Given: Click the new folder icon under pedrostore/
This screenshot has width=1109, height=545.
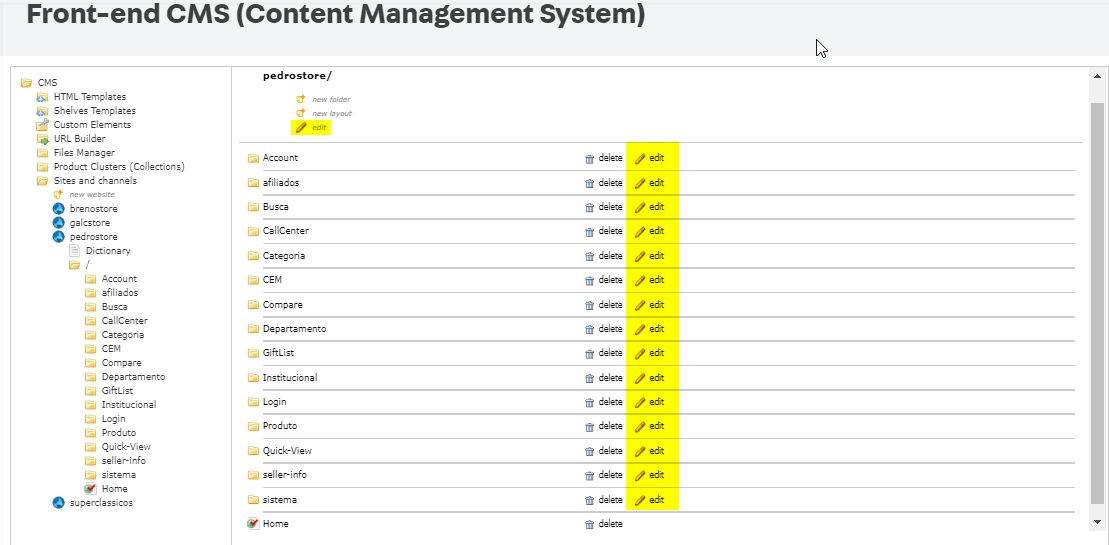Looking at the screenshot, I should (x=300, y=99).
